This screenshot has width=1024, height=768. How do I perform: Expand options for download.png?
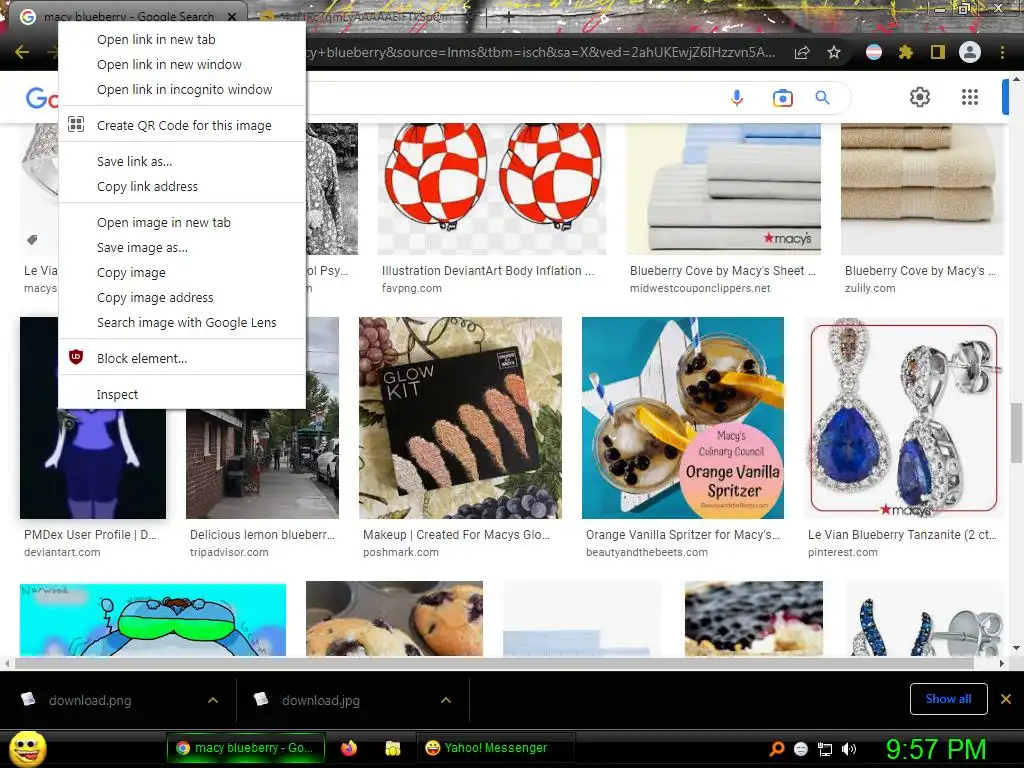tap(213, 700)
